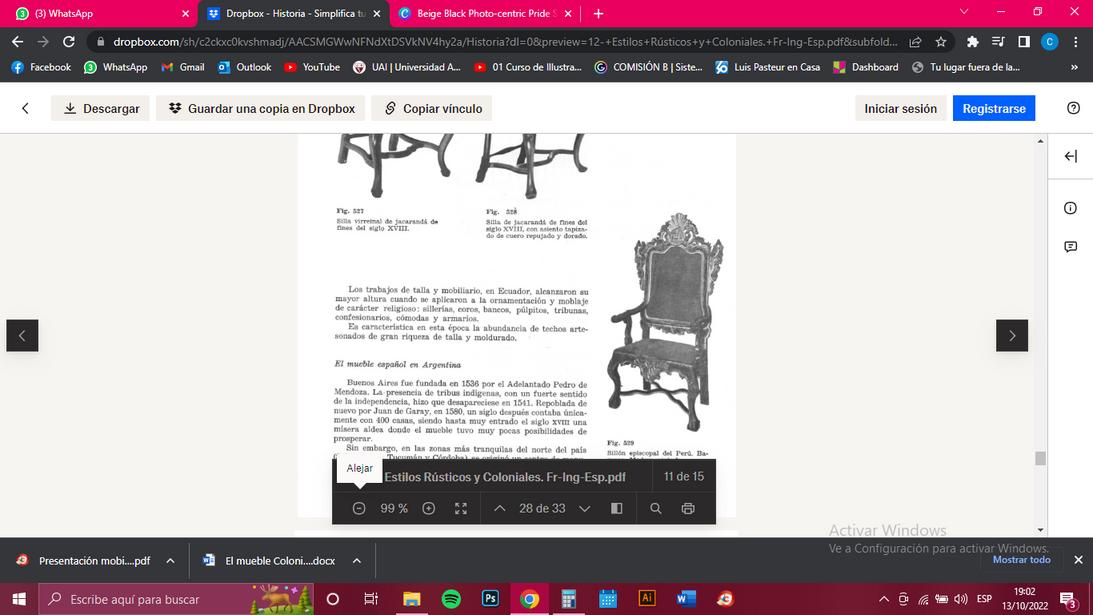
Task: Go to next PDF page arrow
Action: [585, 508]
